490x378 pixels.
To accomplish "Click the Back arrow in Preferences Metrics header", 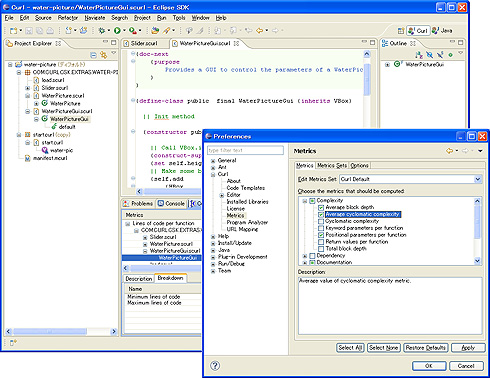I will point(450,151).
